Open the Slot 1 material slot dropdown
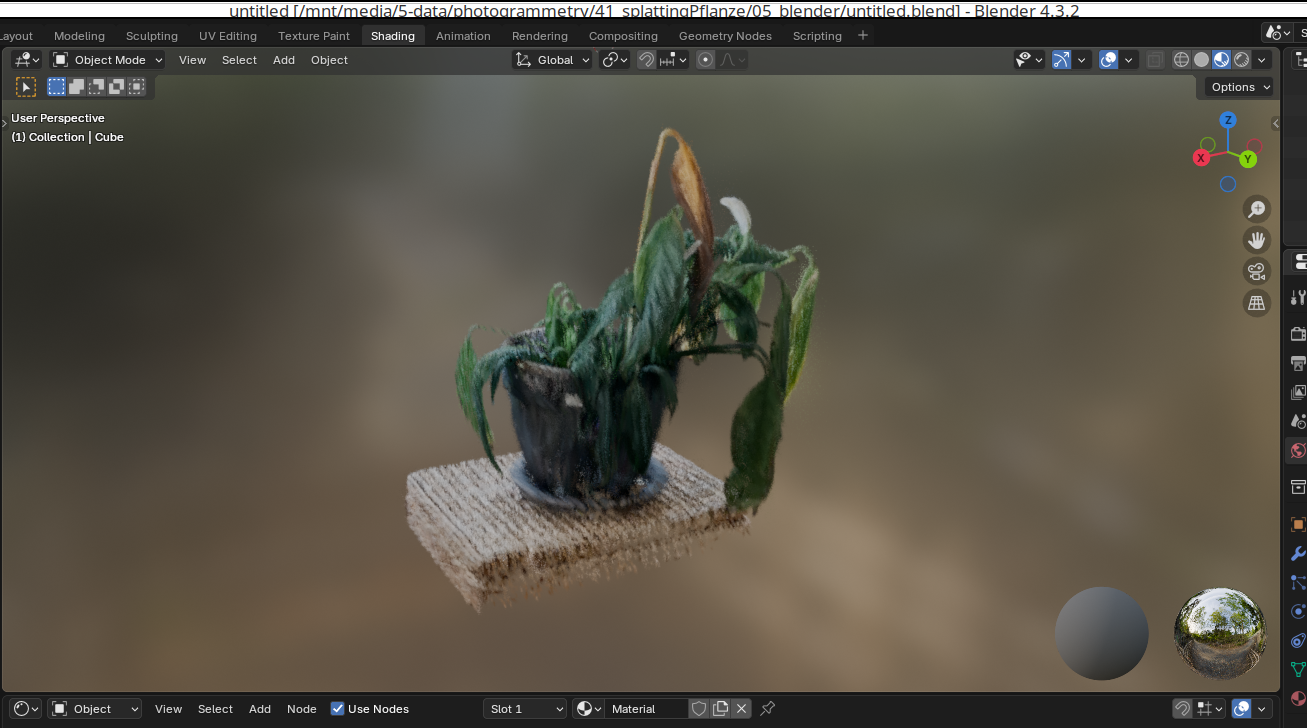Screen dimensions: 1307x728 (x=525, y=709)
